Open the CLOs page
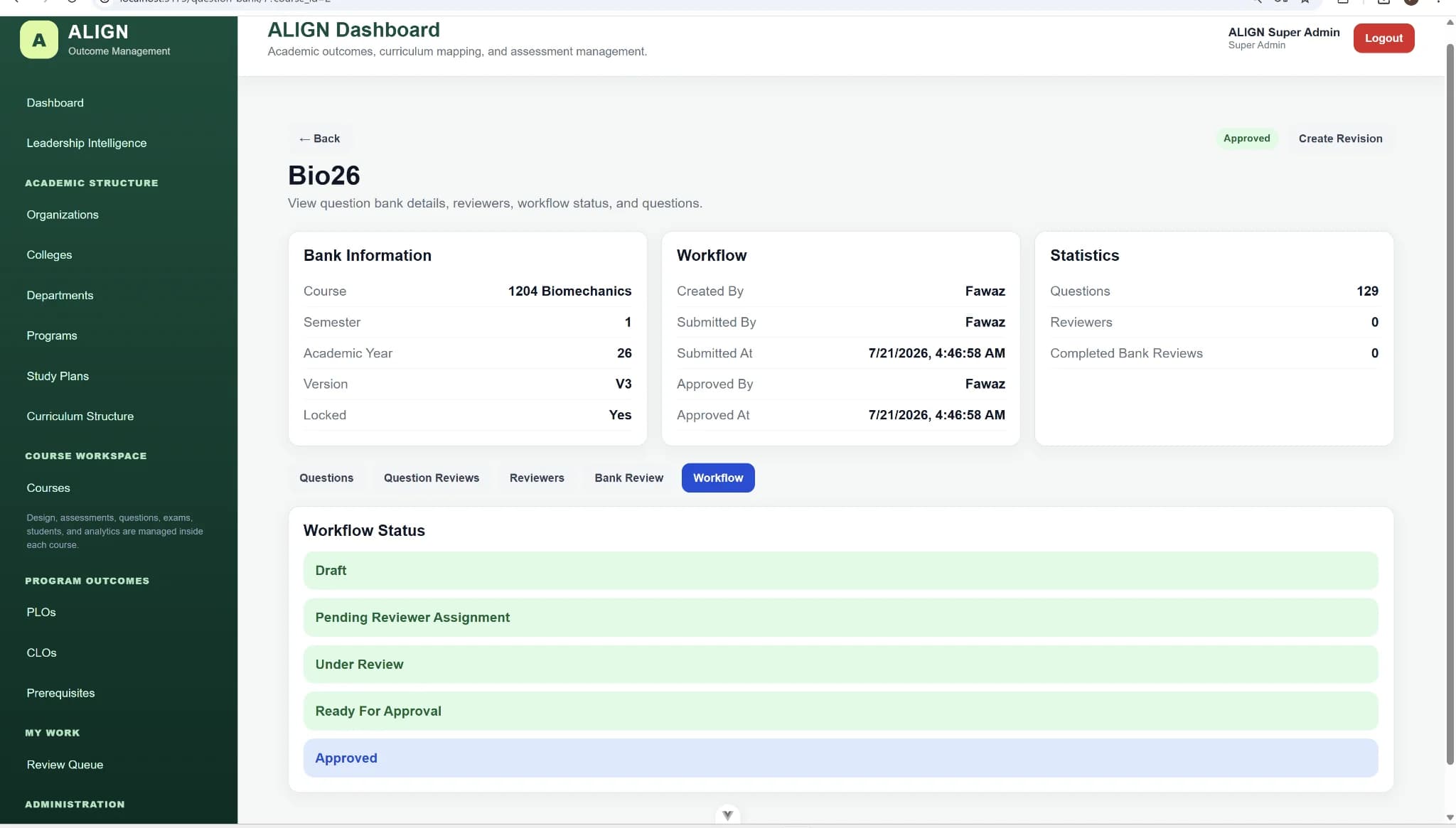The image size is (1456, 828). [41, 653]
